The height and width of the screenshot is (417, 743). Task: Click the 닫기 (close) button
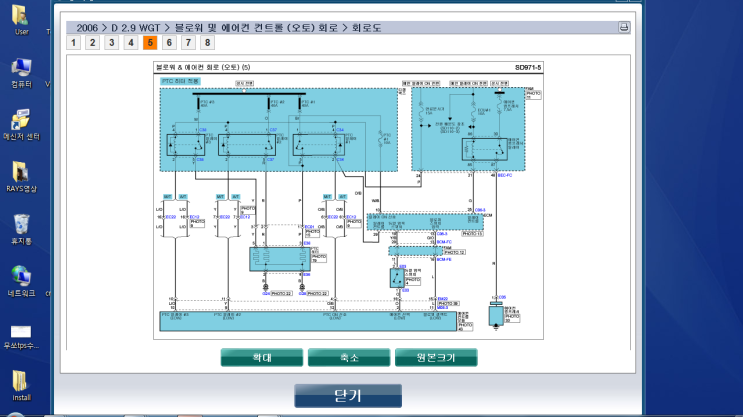(x=348, y=396)
